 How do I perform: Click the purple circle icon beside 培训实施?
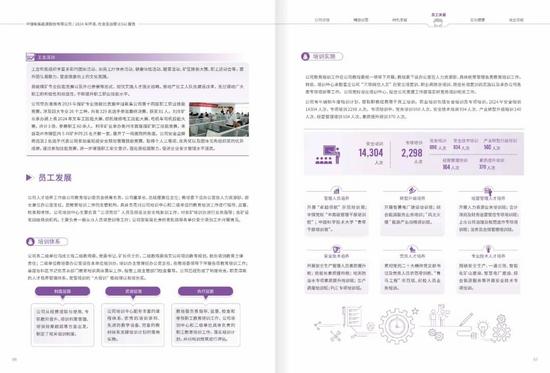pos(306,56)
